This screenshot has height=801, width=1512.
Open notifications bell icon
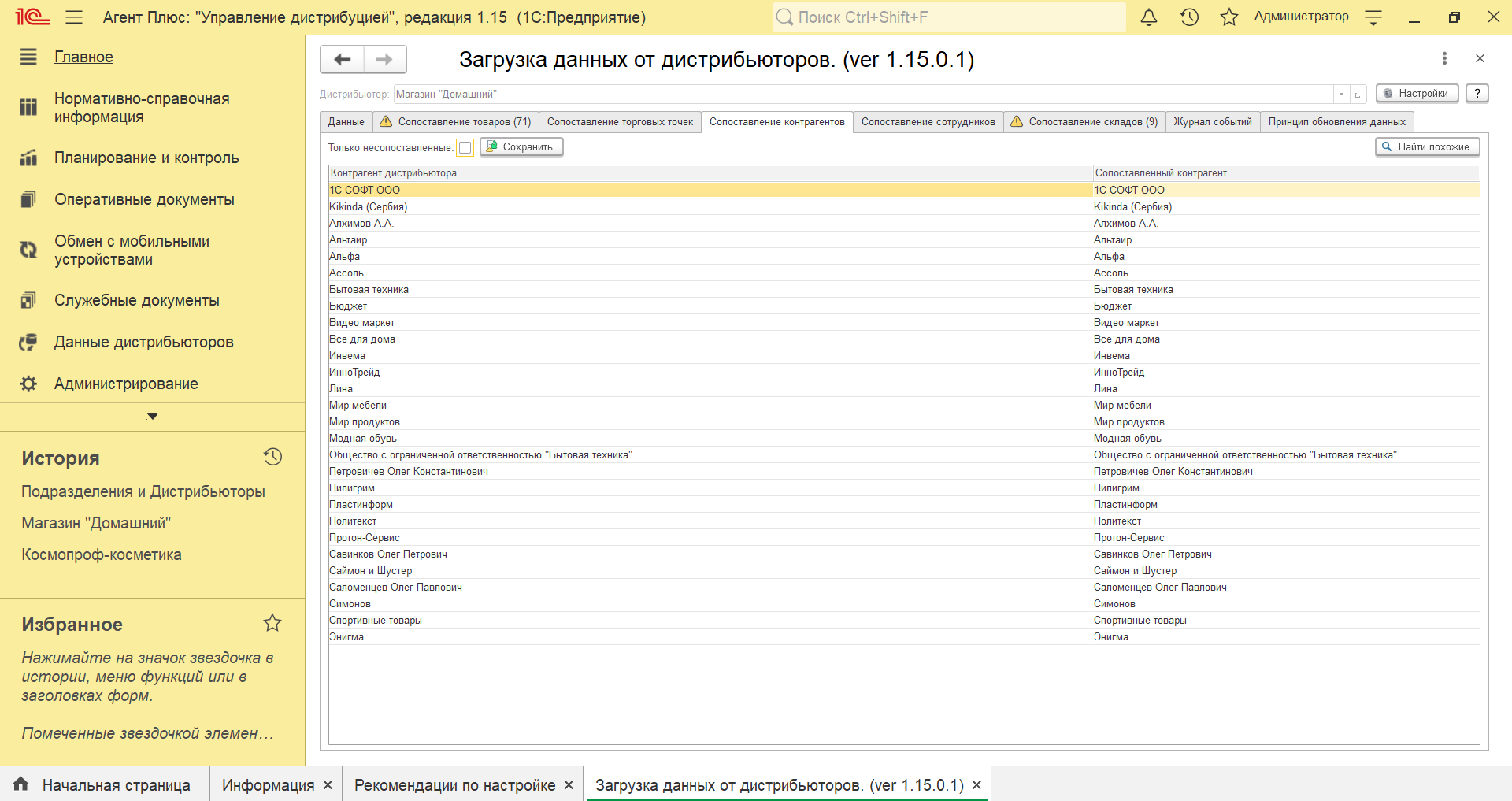1149,17
